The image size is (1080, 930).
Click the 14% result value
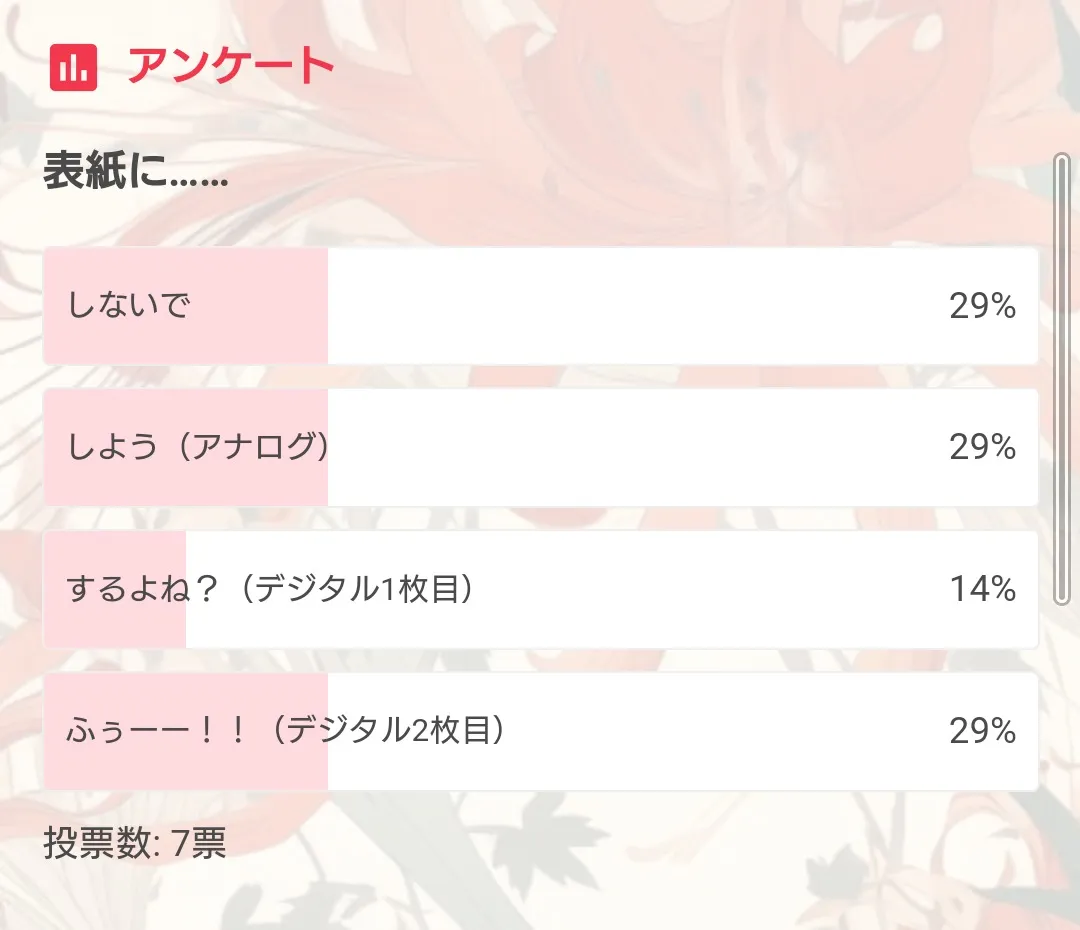pos(982,590)
